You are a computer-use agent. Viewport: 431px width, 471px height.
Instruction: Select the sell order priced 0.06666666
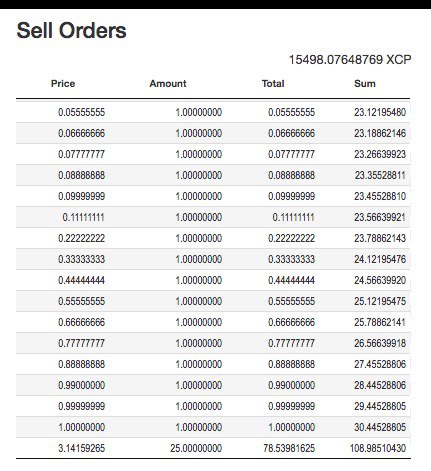pyautogui.click(x=213, y=133)
